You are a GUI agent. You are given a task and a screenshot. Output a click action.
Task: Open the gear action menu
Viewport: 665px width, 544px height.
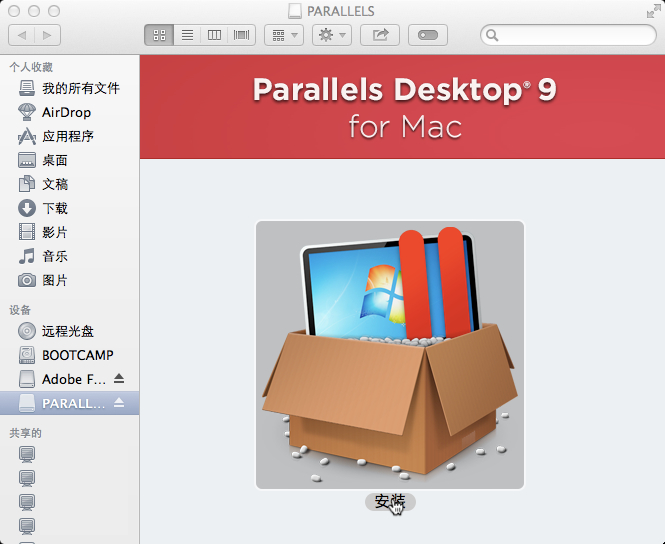coord(332,35)
